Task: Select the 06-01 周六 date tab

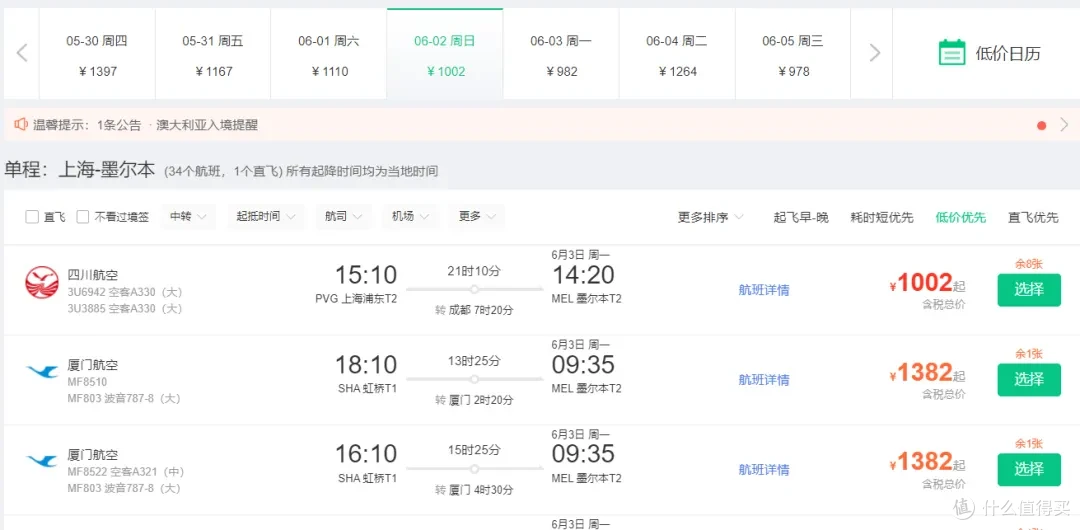Action: point(329,55)
